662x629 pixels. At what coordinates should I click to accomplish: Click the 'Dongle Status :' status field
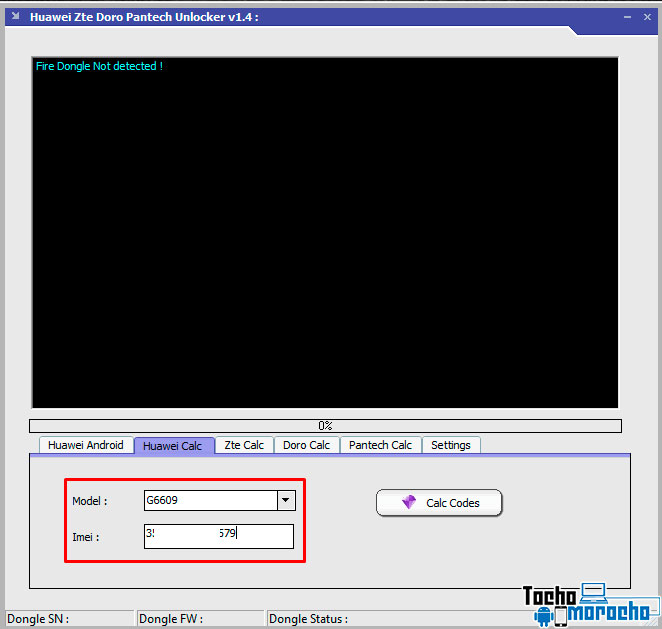pos(397,618)
